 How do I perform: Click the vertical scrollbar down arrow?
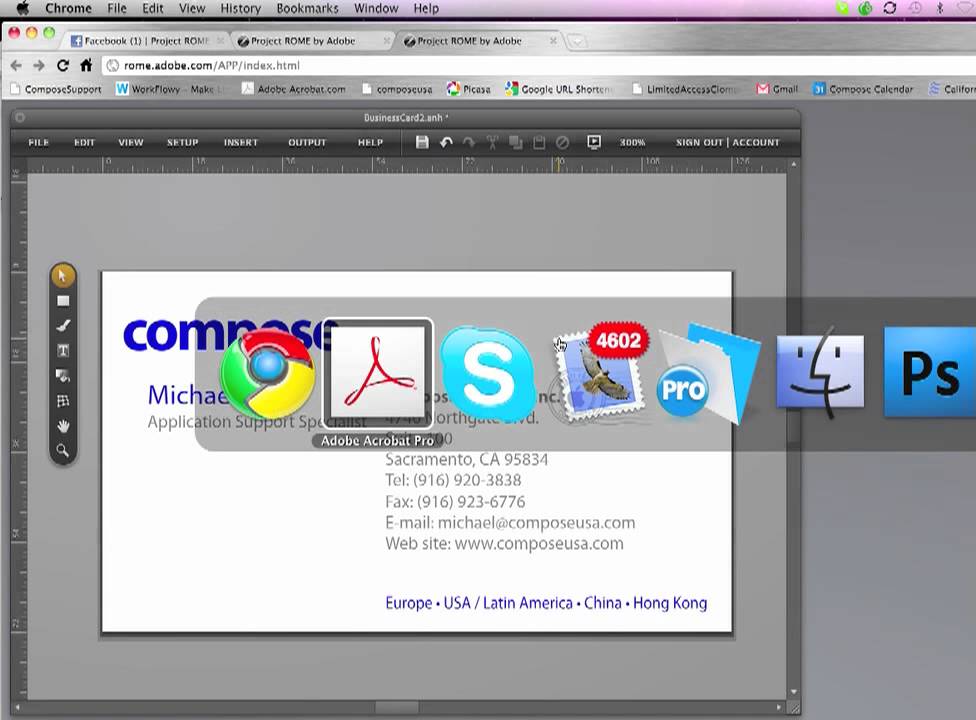(x=793, y=691)
